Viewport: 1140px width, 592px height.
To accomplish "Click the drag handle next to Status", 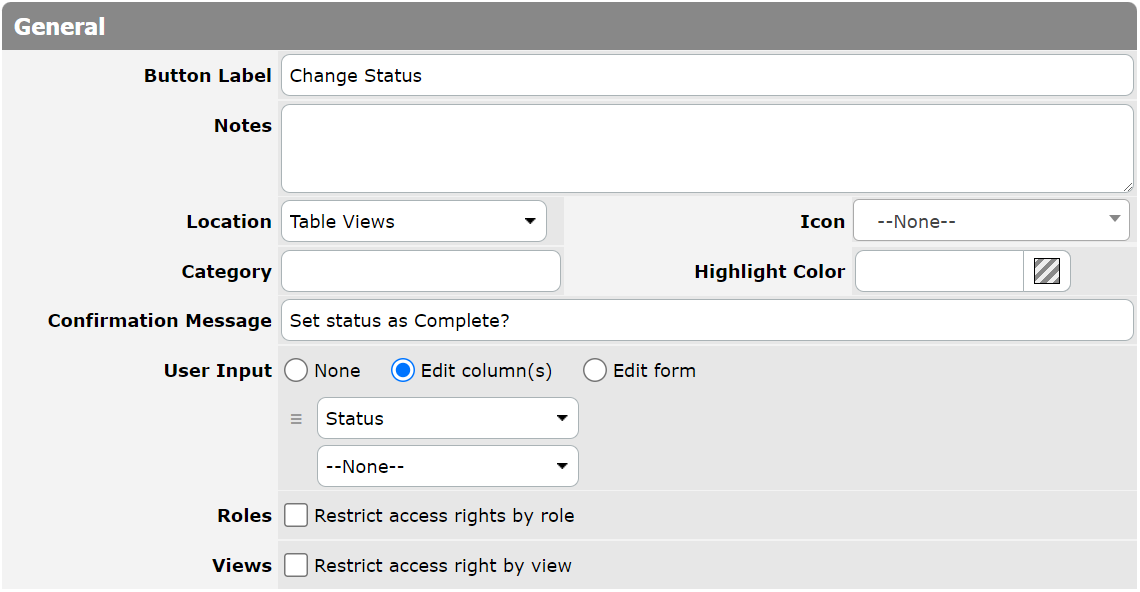I will (x=296, y=418).
